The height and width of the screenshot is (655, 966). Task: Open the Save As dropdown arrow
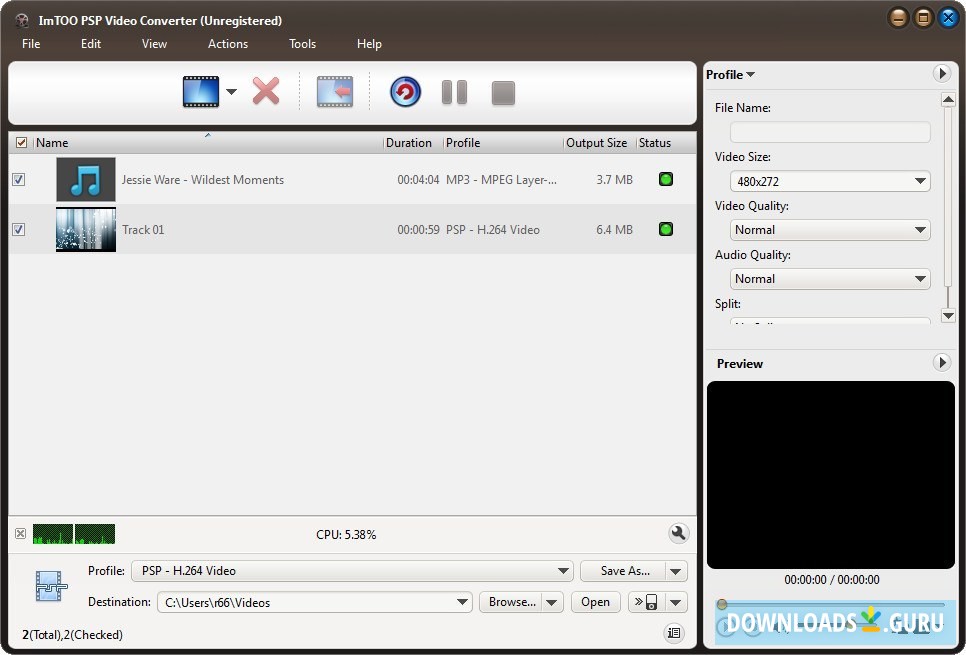[x=676, y=571]
